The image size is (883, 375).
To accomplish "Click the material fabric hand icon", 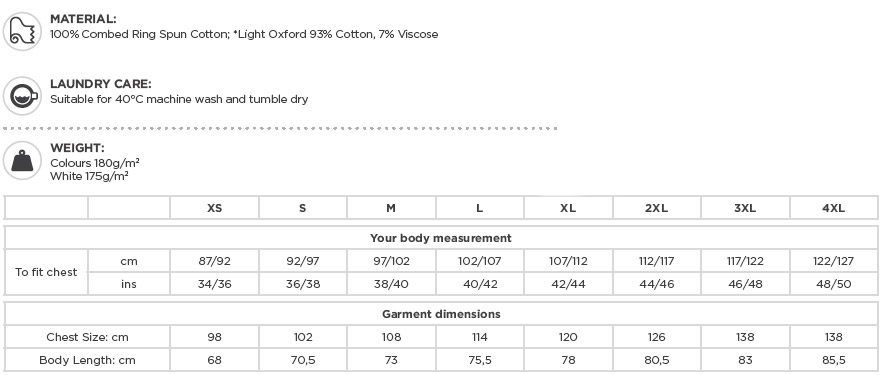I will point(23,32).
